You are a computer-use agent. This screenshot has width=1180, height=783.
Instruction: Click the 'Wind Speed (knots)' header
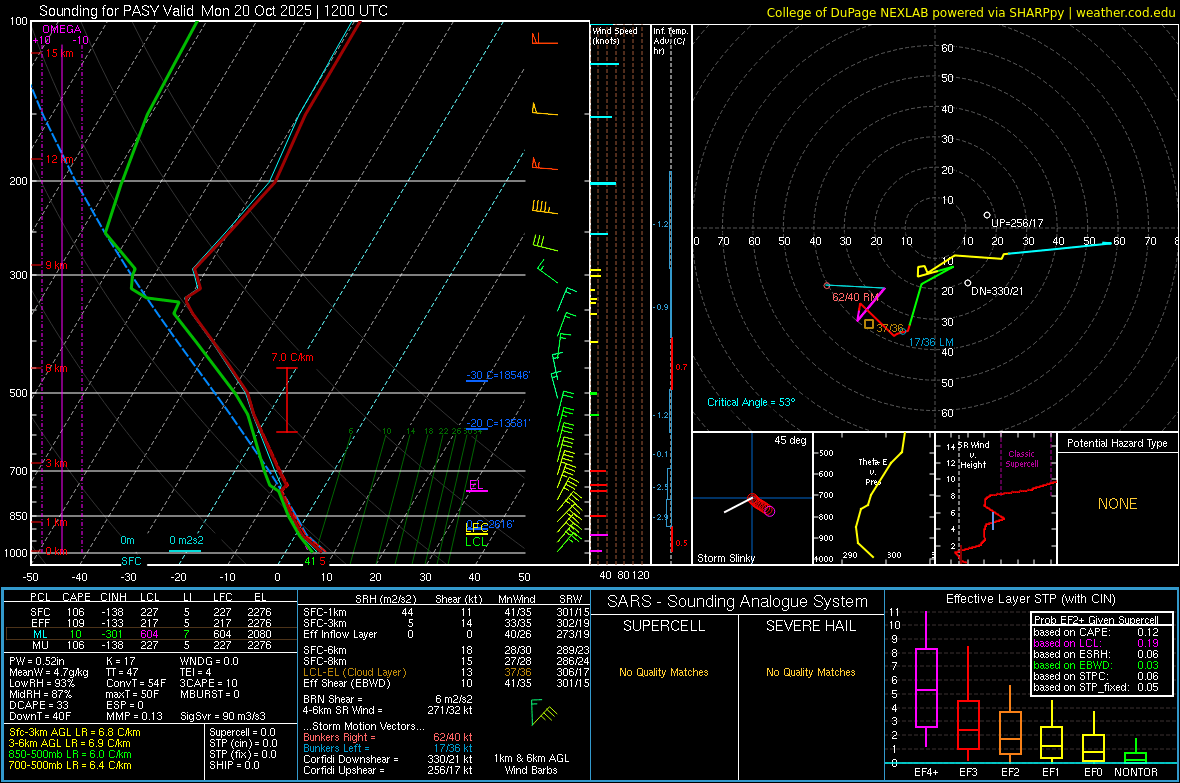pyautogui.click(x=615, y=35)
